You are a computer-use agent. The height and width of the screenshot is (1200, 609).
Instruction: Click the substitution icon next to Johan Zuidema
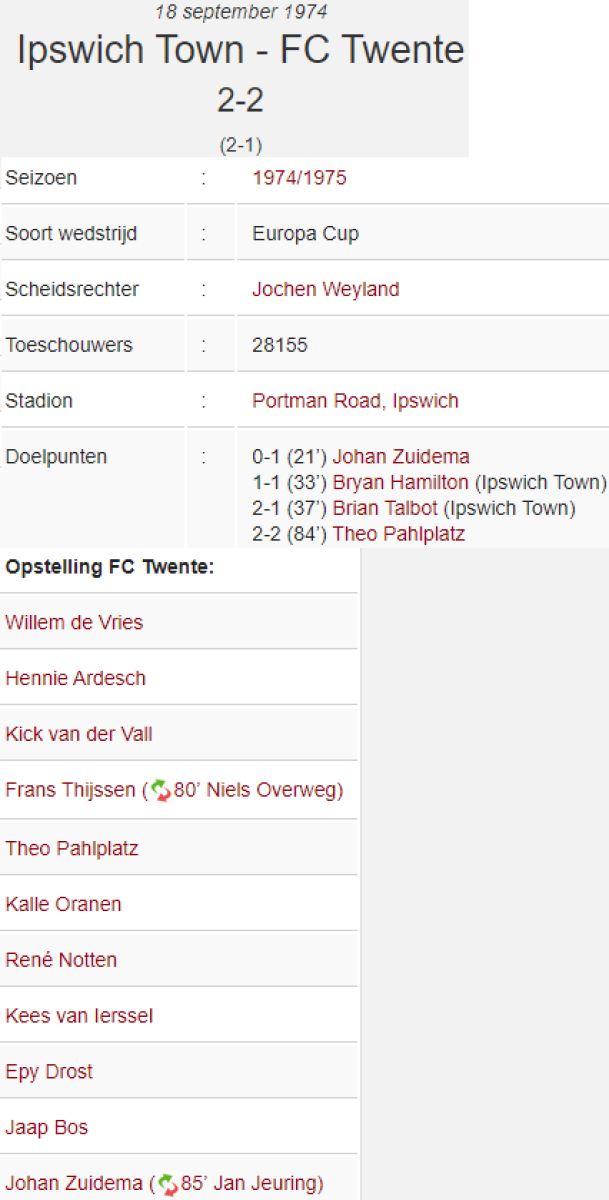point(169,1184)
